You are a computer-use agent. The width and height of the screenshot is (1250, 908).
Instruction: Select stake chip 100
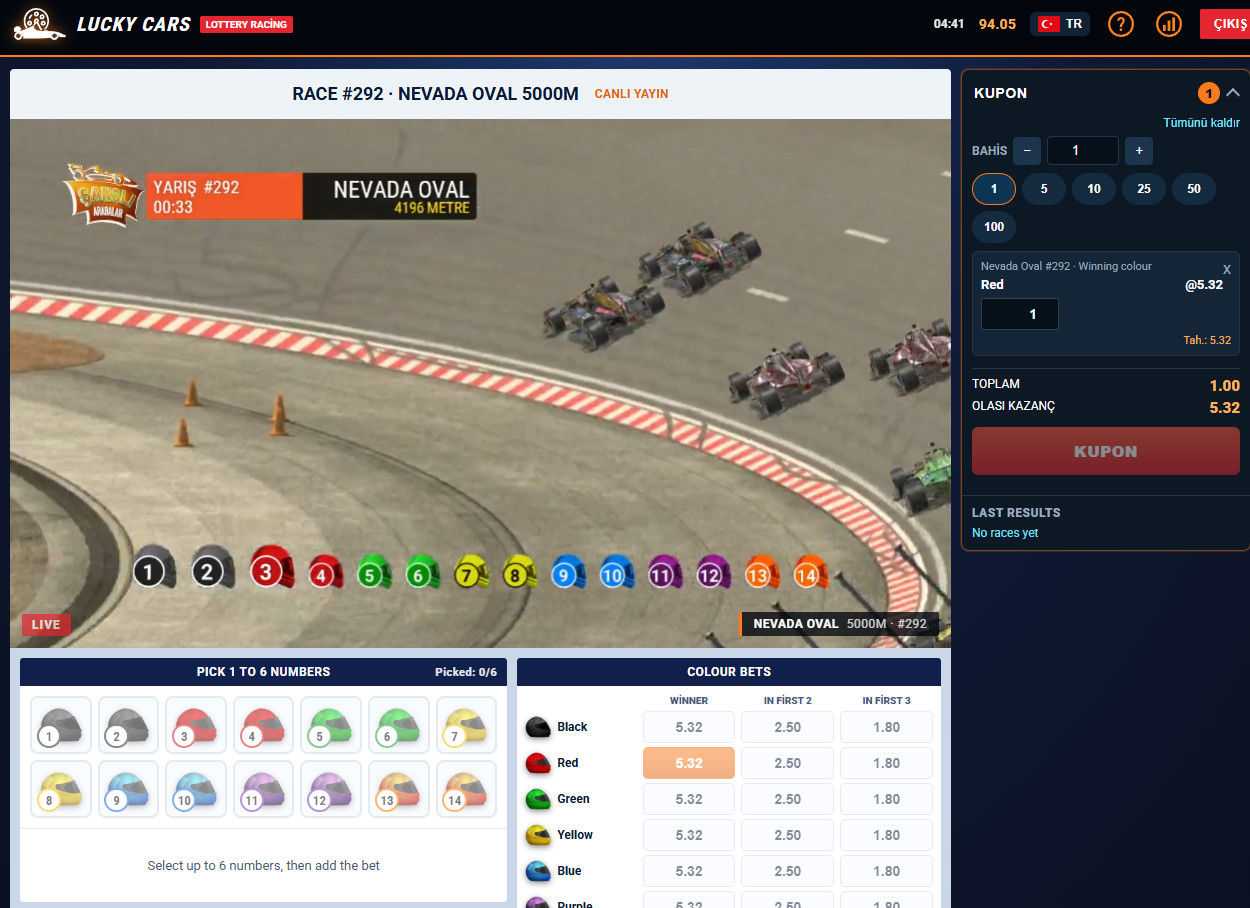(994, 227)
